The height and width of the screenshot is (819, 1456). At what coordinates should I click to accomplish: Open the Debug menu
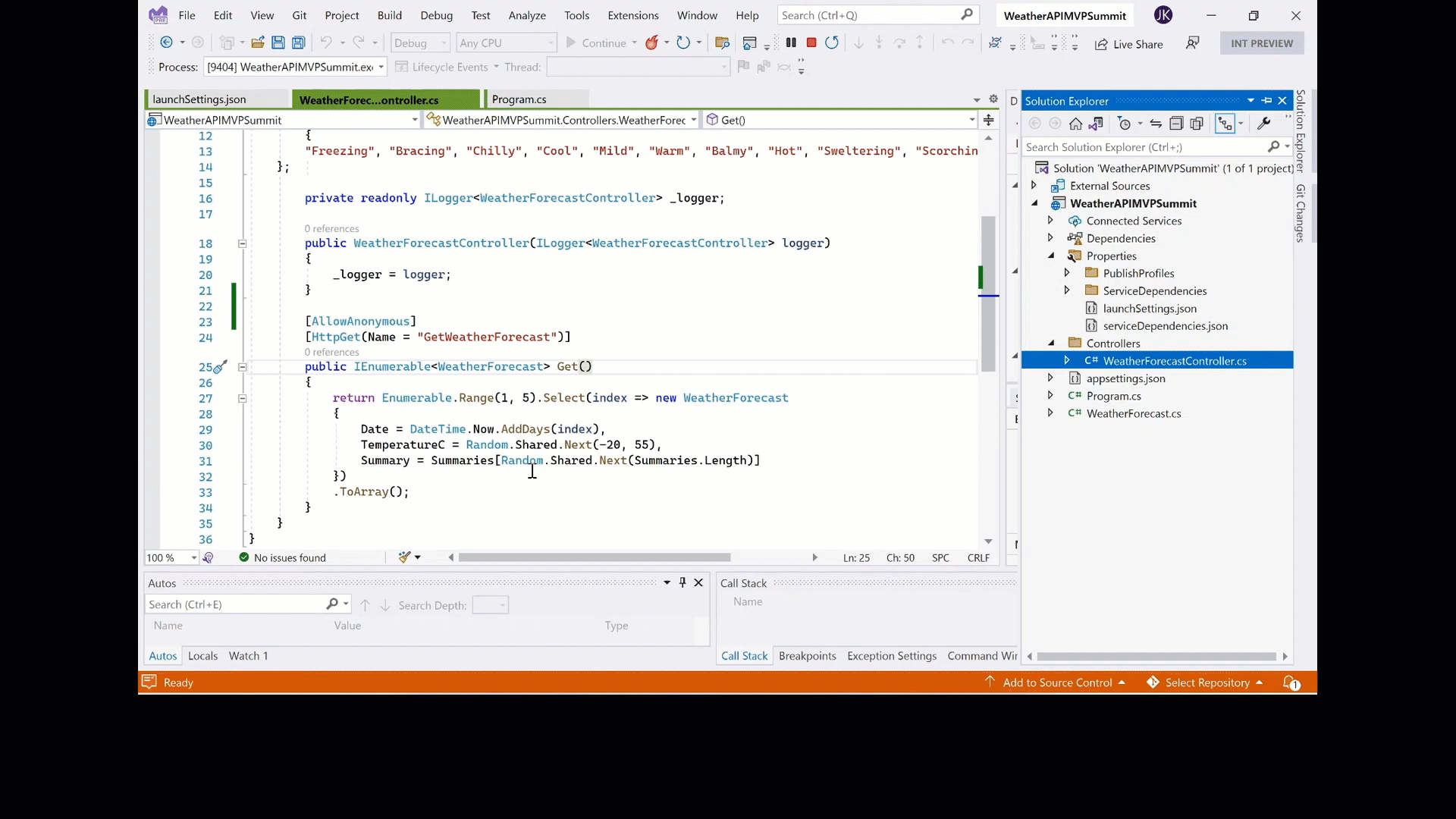(436, 15)
